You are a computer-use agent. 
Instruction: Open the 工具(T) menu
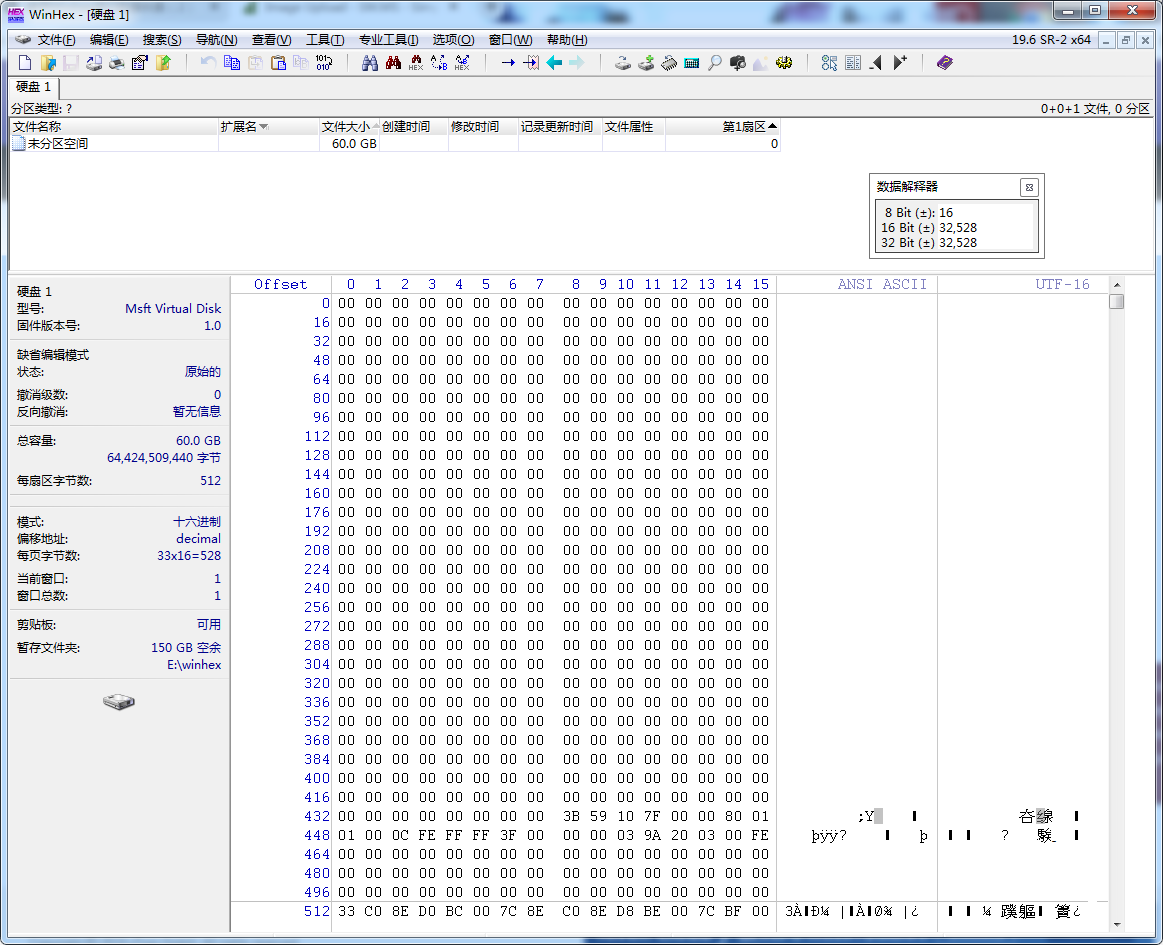(325, 40)
